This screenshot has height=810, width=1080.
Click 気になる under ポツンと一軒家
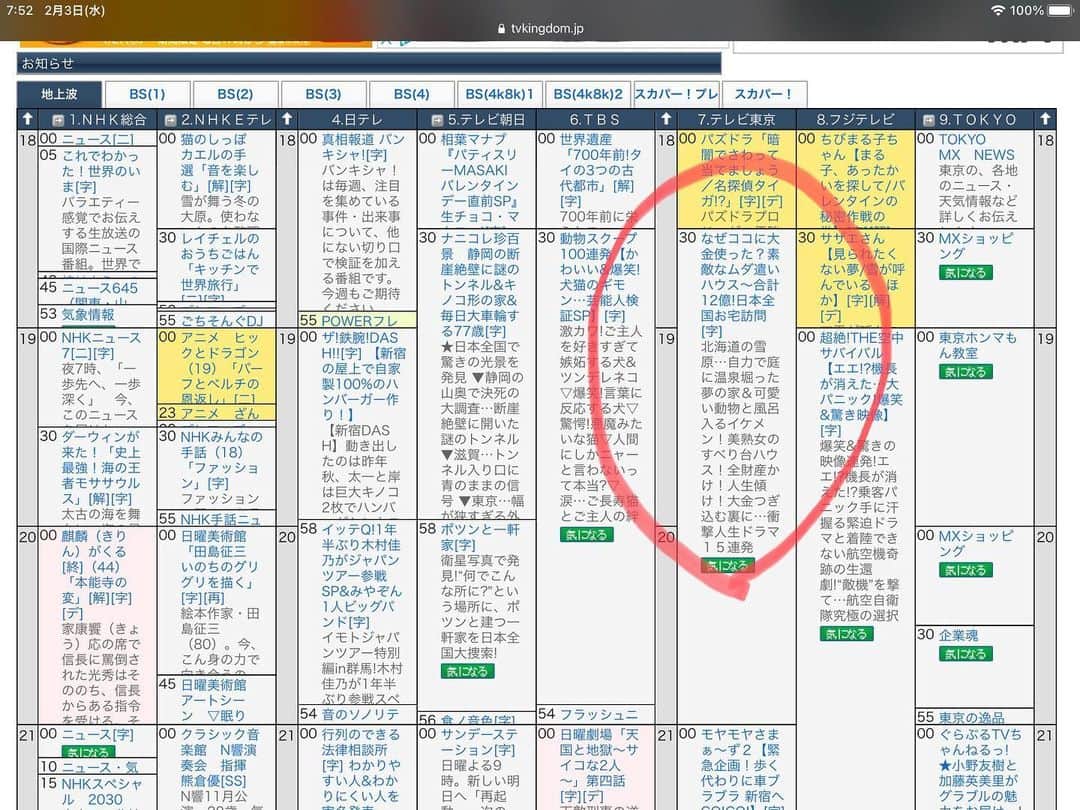point(468,671)
